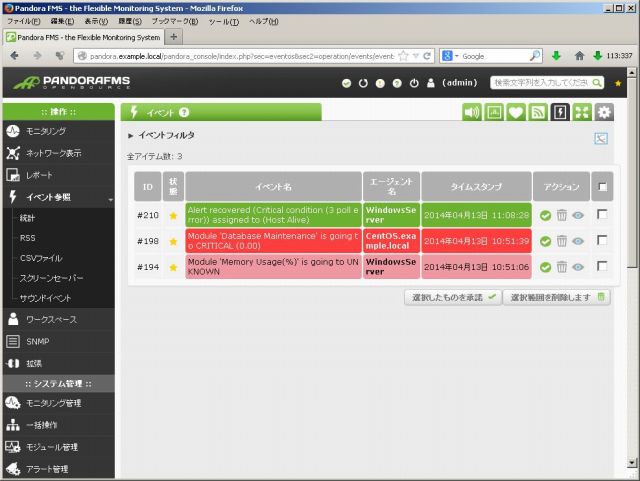Open a new Firefox tab with plus button
The height and width of the screenshot is (481, 640).
coord(173,37)
